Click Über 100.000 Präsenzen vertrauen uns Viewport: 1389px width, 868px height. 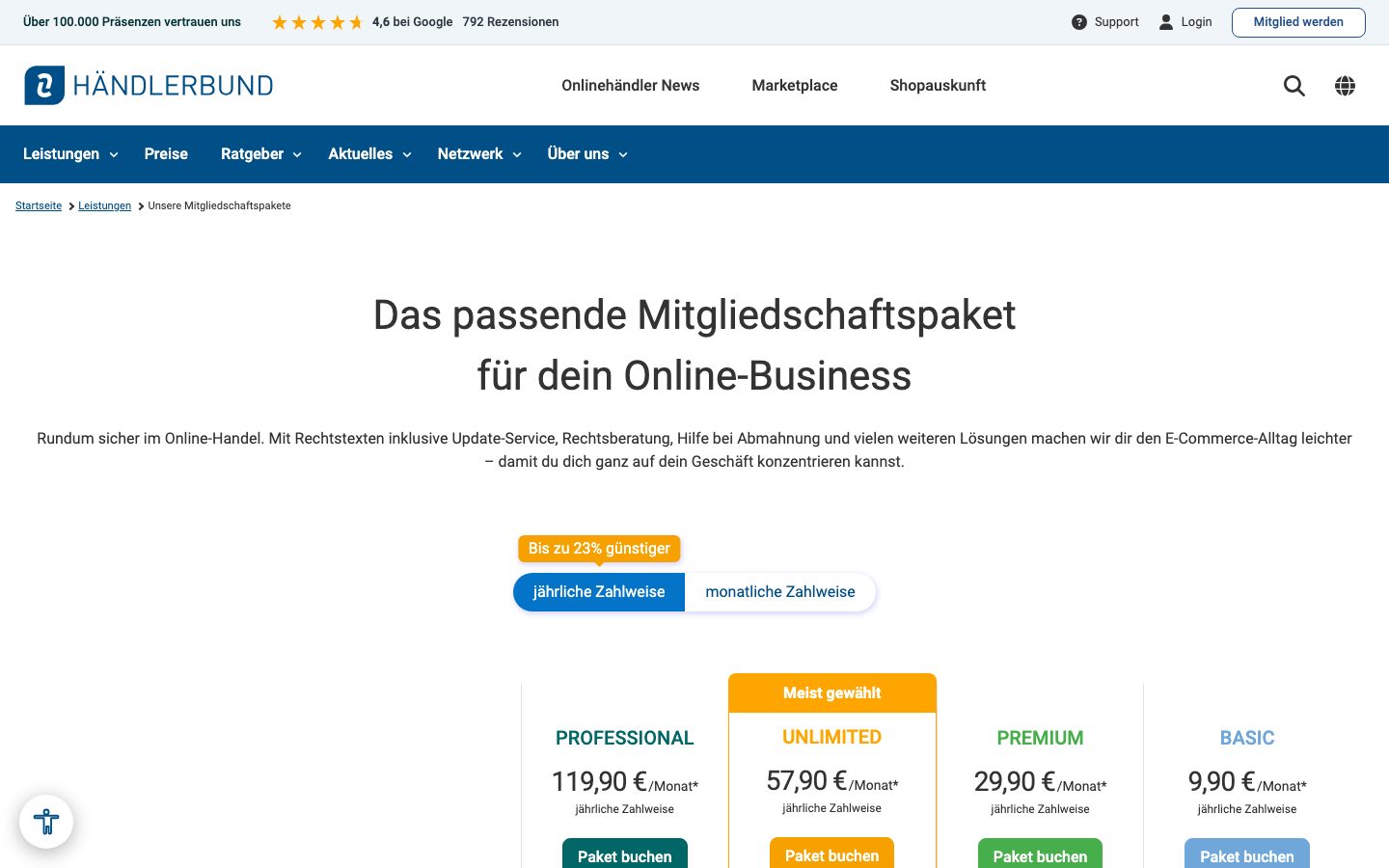click(132, 22)
